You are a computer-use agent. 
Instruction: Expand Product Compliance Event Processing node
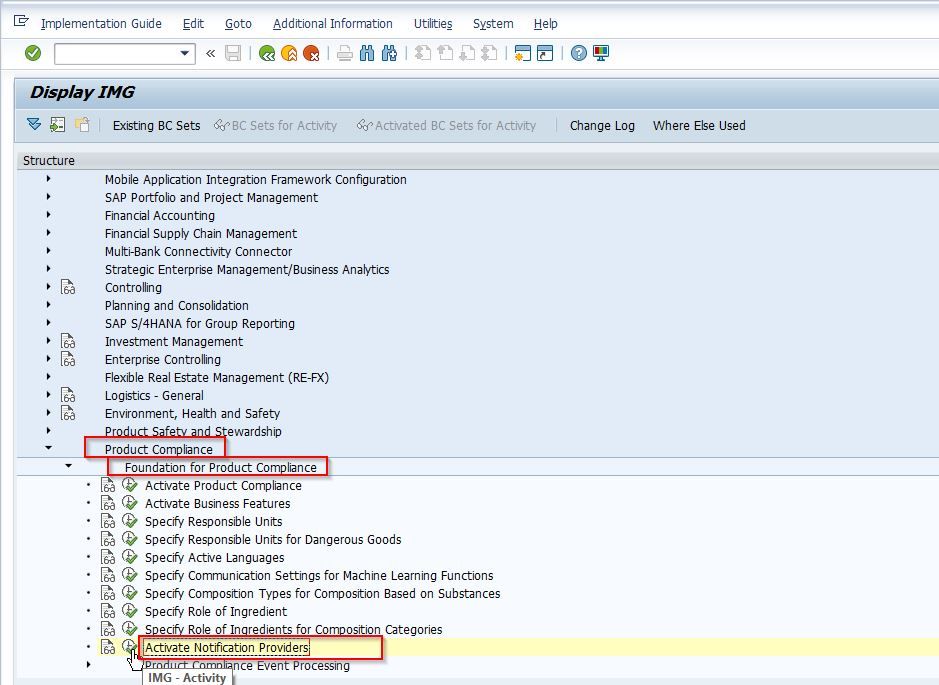pyautogui.click(x=89, y=664)
